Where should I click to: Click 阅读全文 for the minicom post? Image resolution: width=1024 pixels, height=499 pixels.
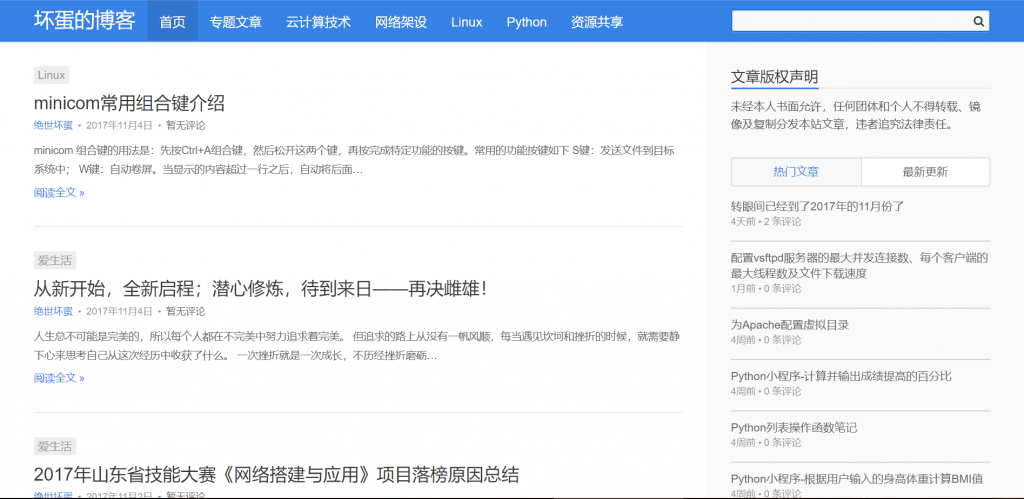59,193
